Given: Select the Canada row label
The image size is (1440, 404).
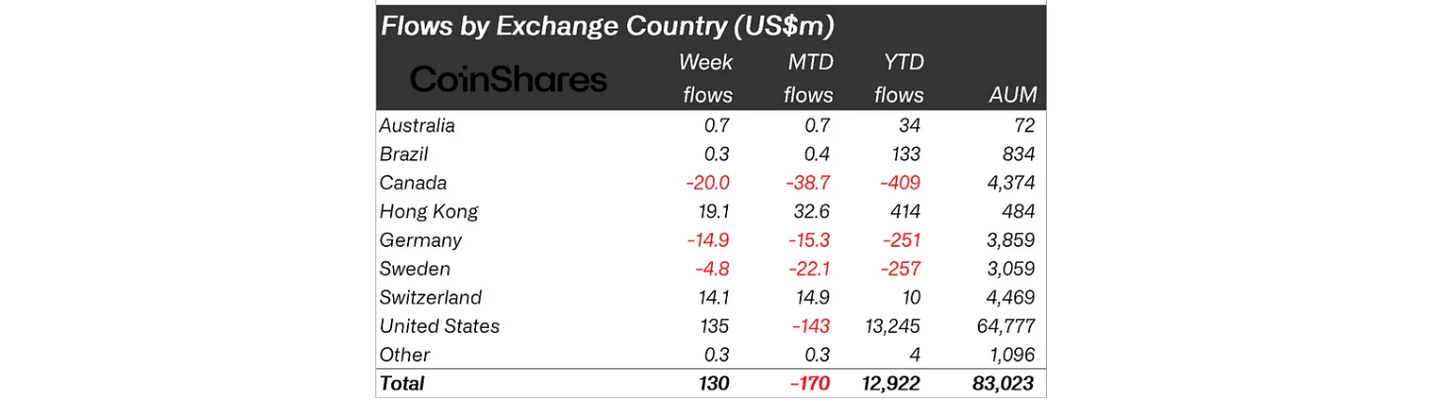Looking at the screenshot, I should pos(413,183).
